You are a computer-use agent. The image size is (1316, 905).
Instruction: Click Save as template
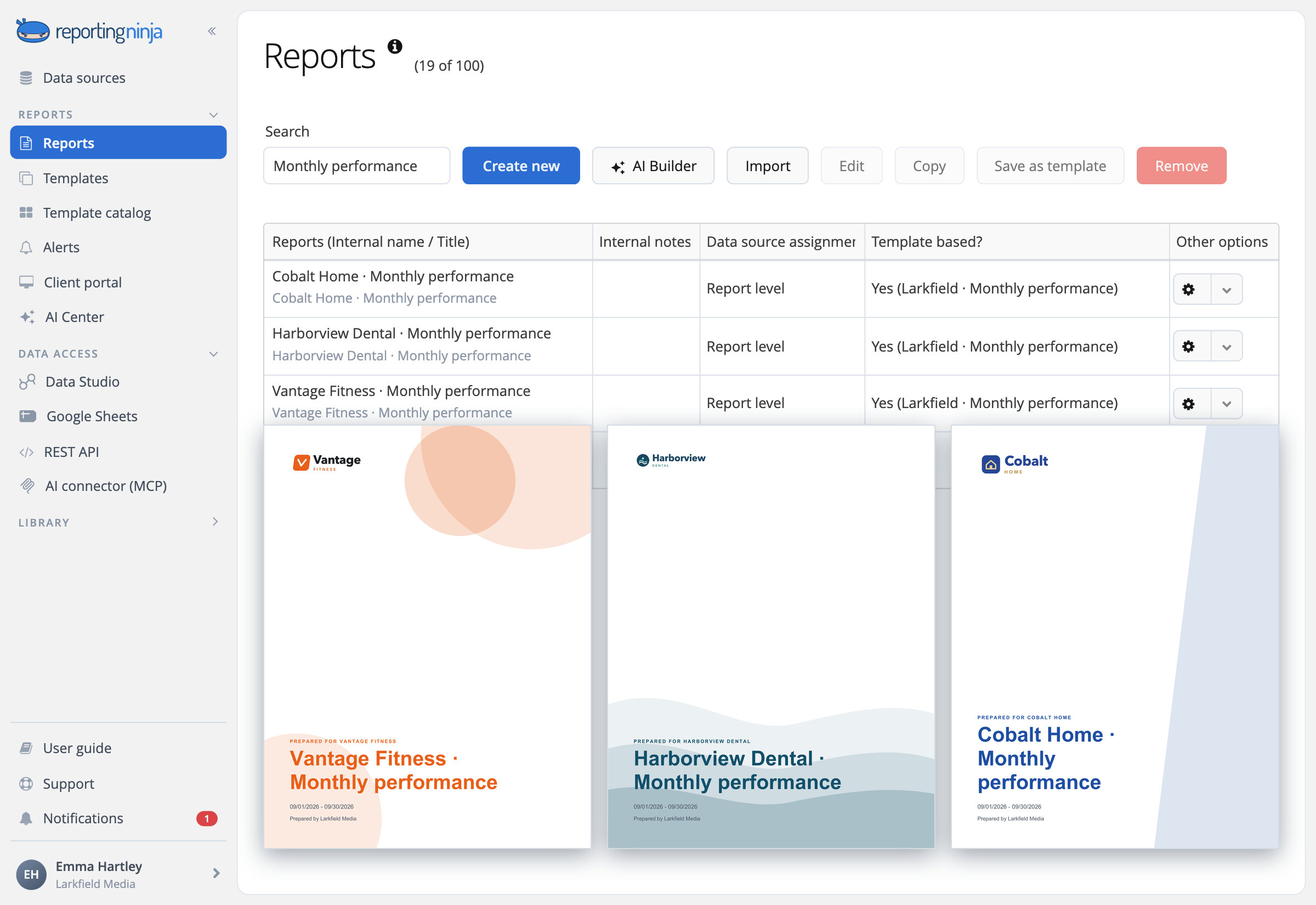point(1050,166)
